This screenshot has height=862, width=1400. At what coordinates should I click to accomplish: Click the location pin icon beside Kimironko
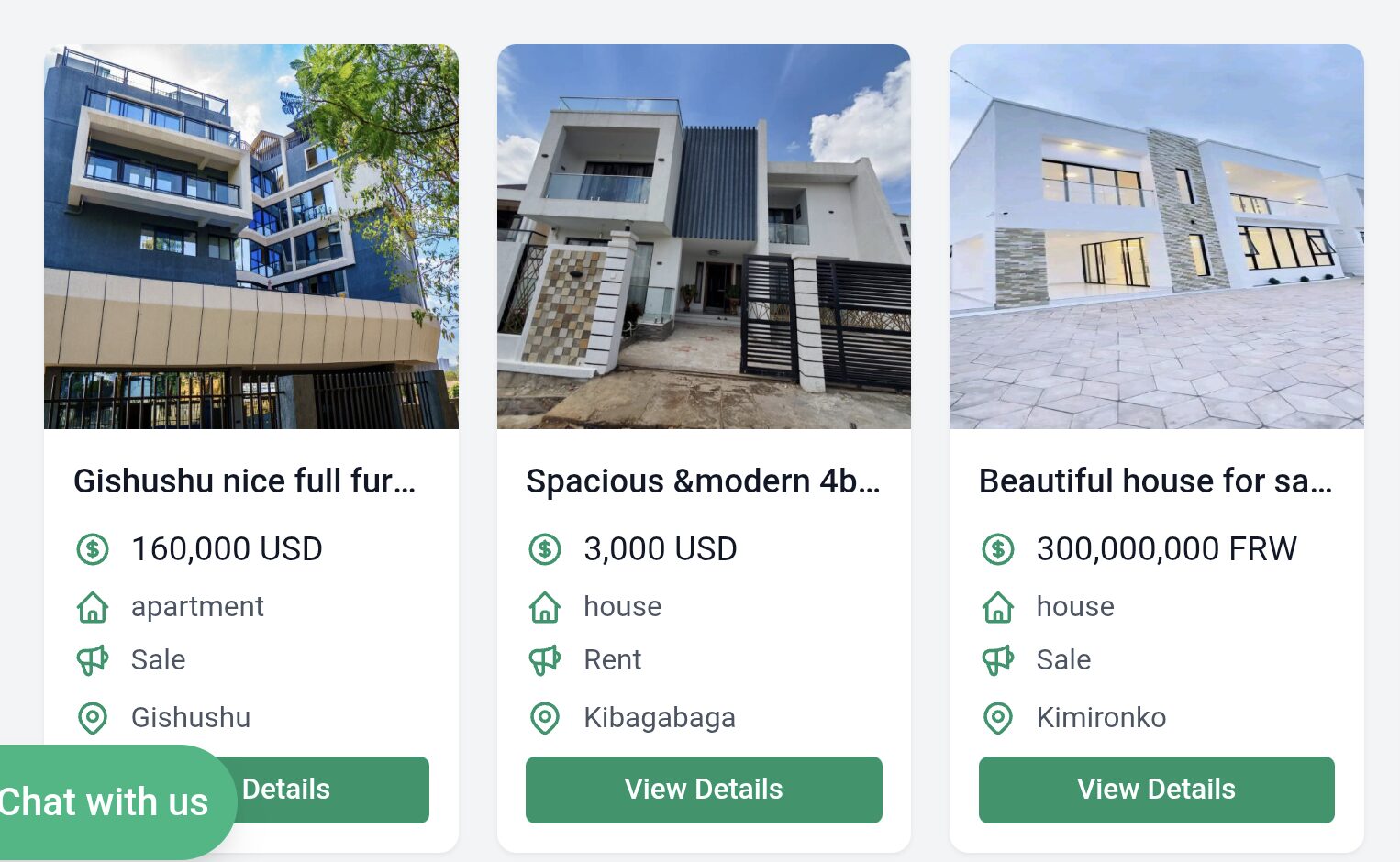click(x=998, y=718)
